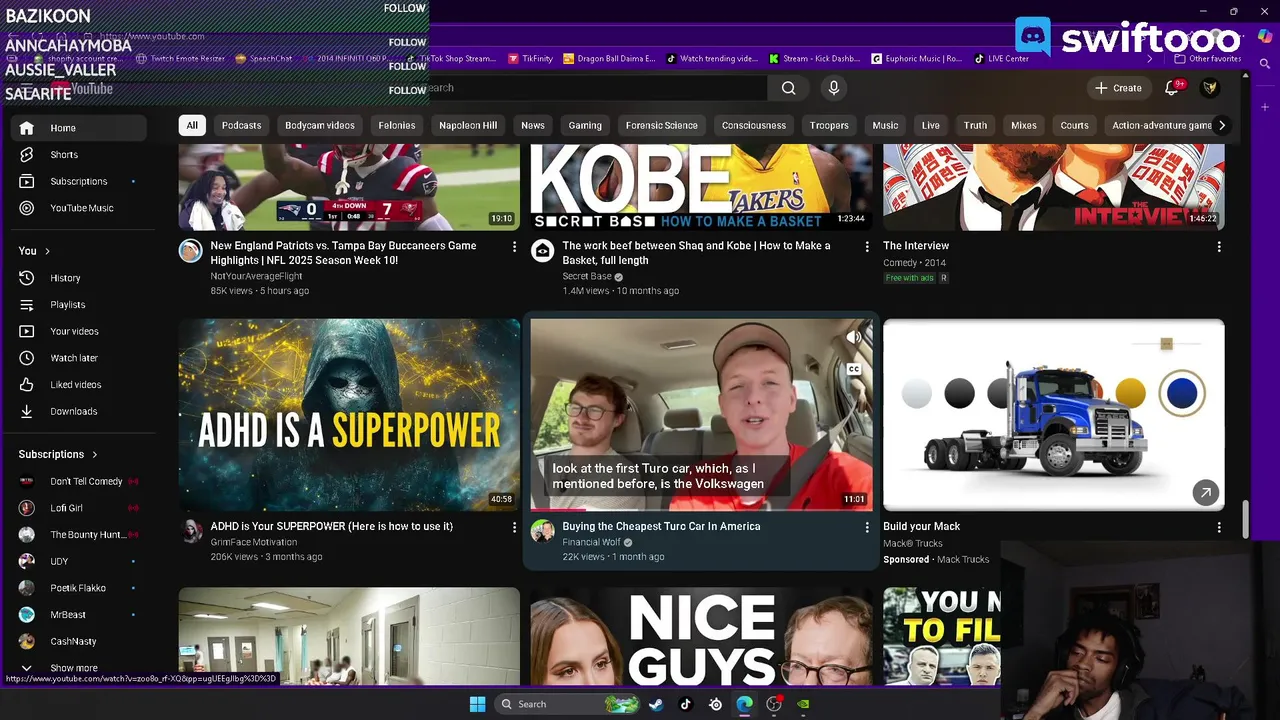Select the yellow color swatch on Mack ad
This screenshot has height=720, width=1280.
point(1130,393)
